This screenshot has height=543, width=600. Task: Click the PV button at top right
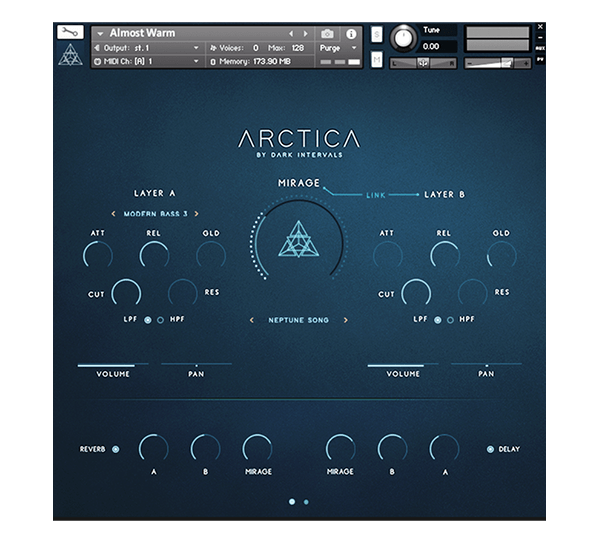540,59
